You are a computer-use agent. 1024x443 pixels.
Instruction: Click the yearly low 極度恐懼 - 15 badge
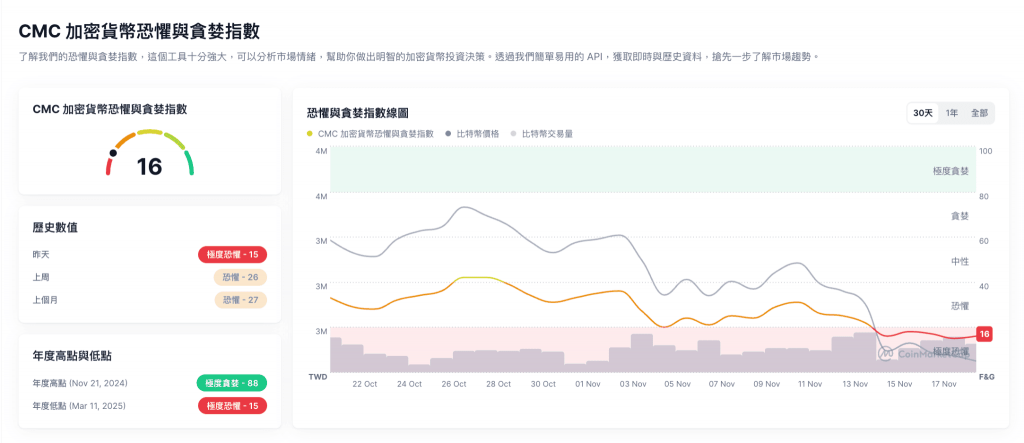coord(232,406)
